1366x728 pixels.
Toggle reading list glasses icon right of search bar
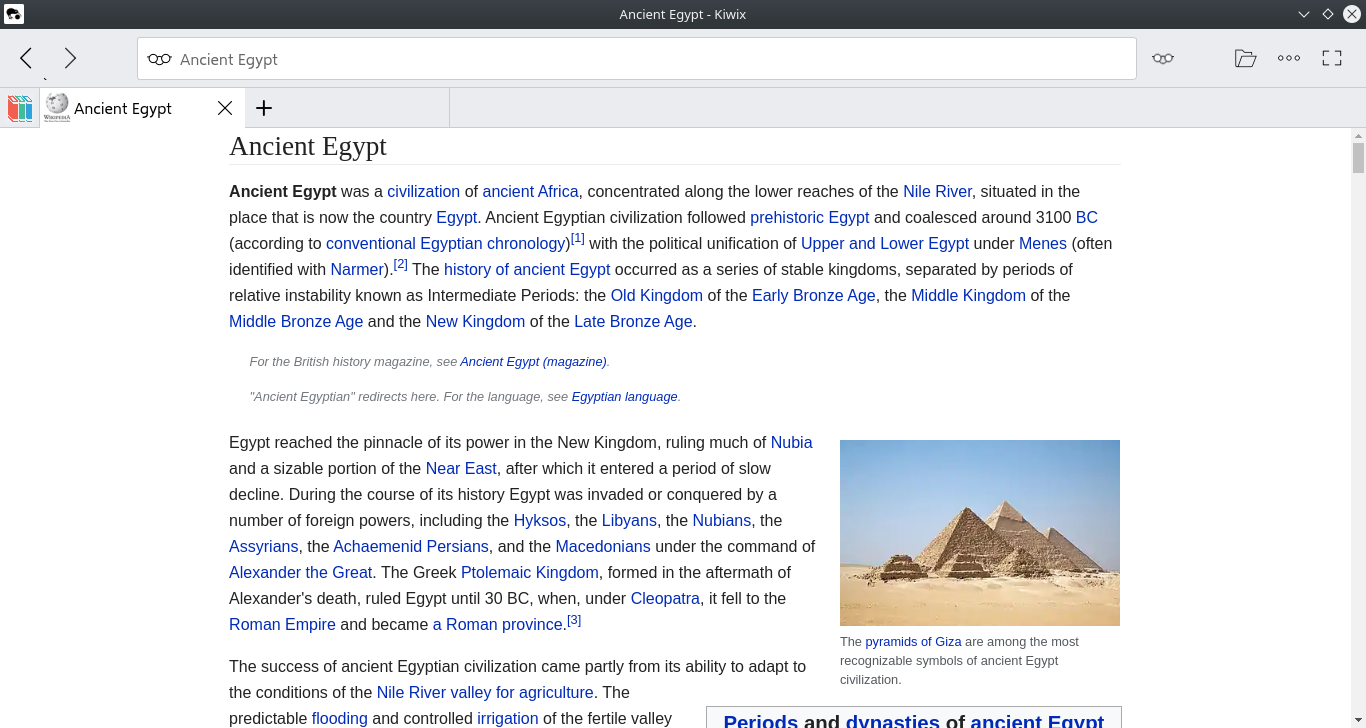[x=1162, y=59]
